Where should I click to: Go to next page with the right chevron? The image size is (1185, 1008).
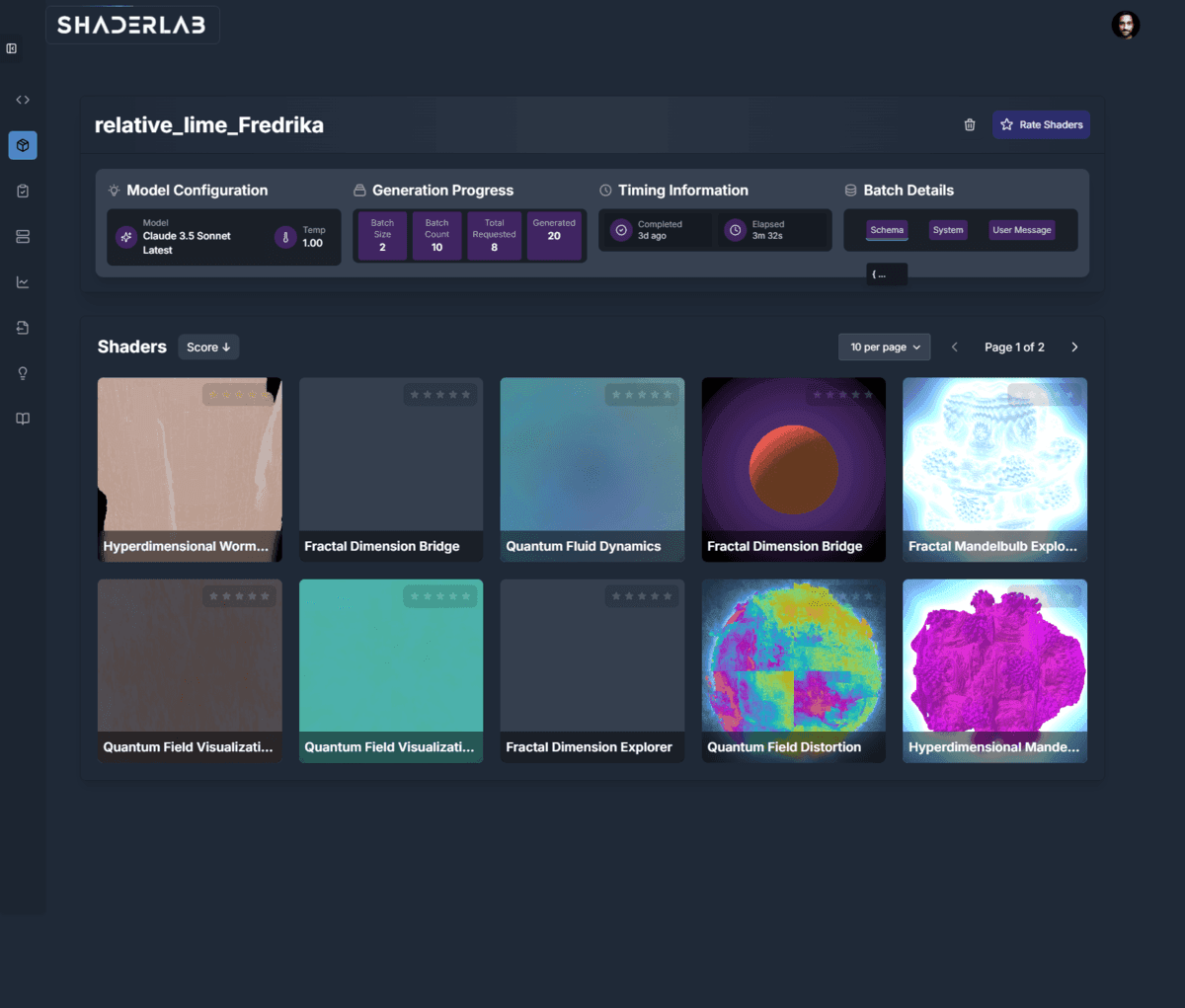point(1074,347)
